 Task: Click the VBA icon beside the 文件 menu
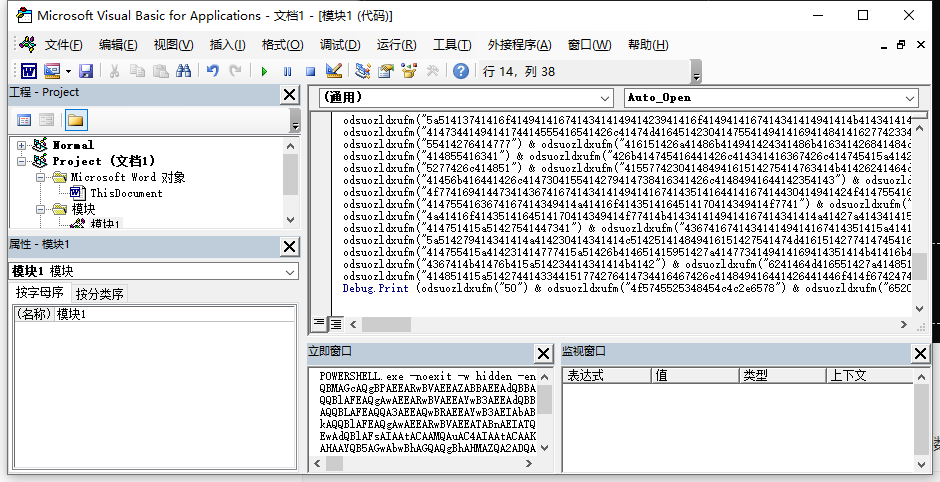(27, 44)
